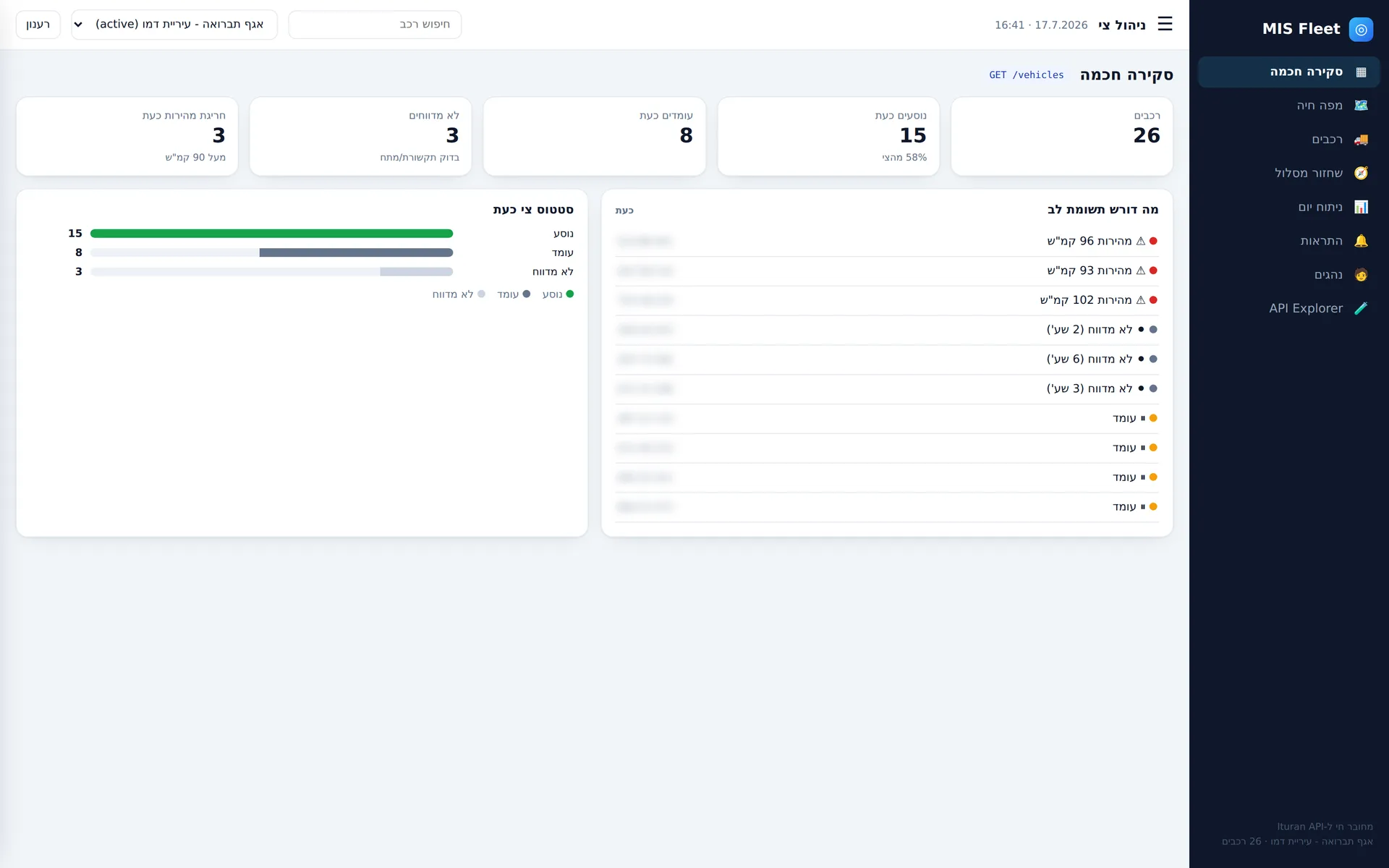1389x868 pixels.
Task: Open the hamburger menu icon
Action: pyautogui.click(x=1165, y=24)
